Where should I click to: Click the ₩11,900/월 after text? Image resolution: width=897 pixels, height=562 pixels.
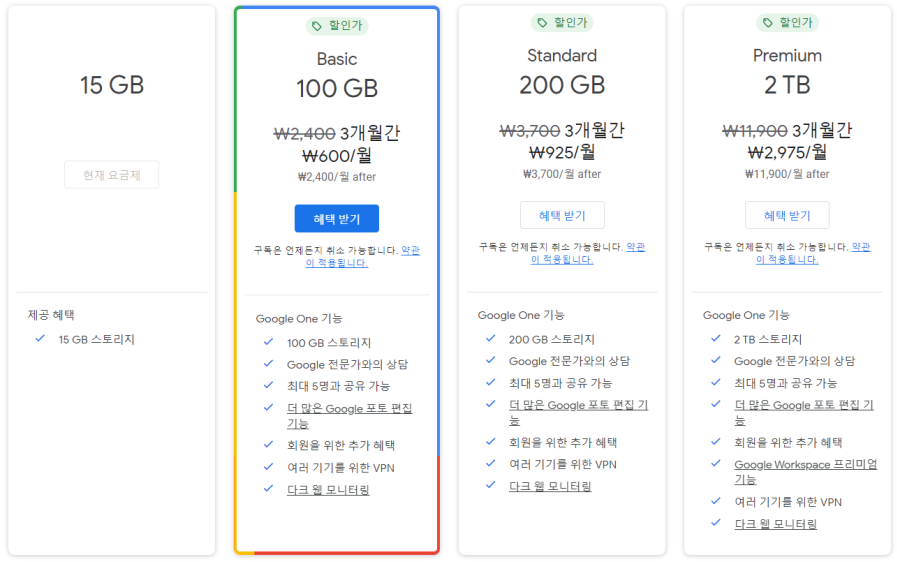pos(787,174)
